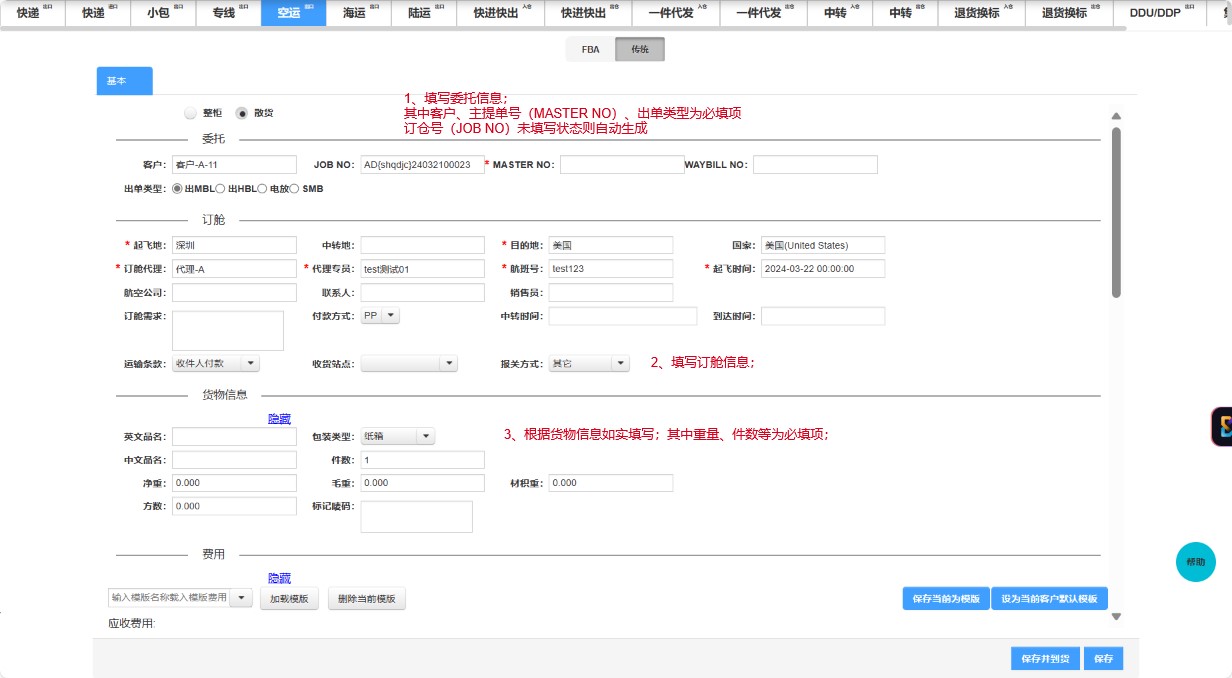Switch to the FBA tab
Viewport: 1232px width, 678px height.
pos(590,49)
